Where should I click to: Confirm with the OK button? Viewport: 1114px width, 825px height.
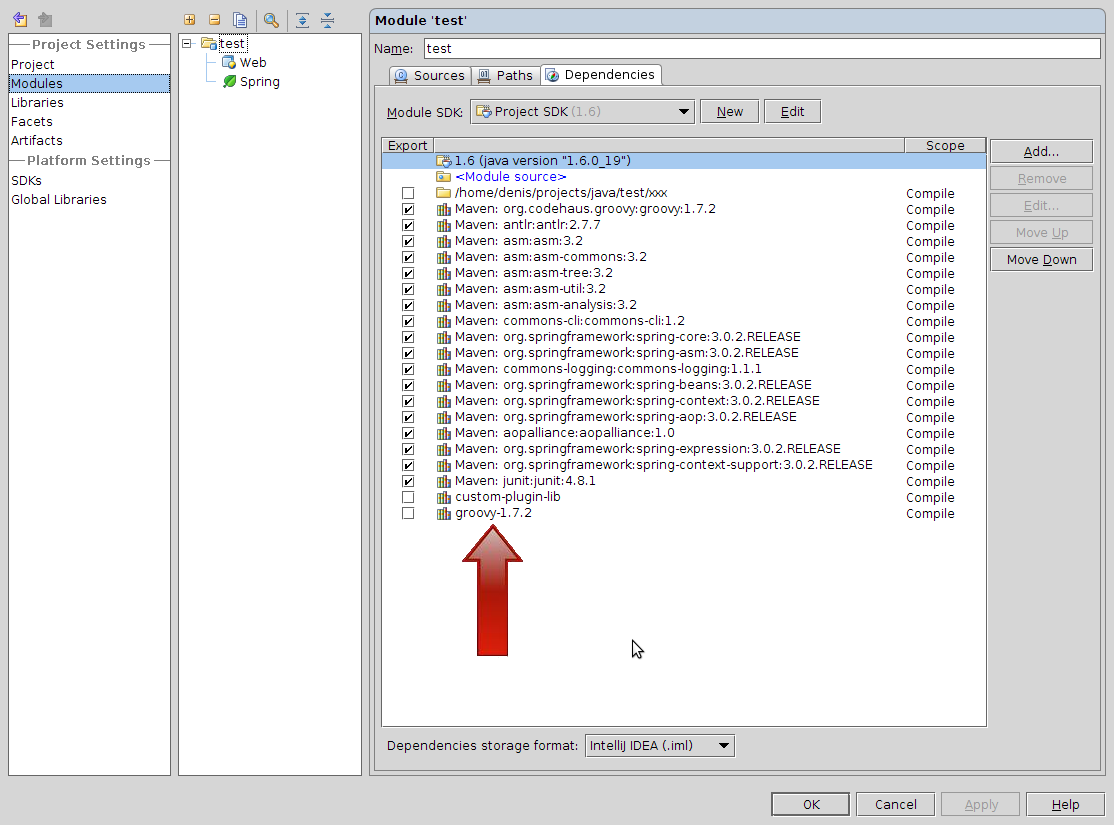pyautogui.click(x=811, y=804)
